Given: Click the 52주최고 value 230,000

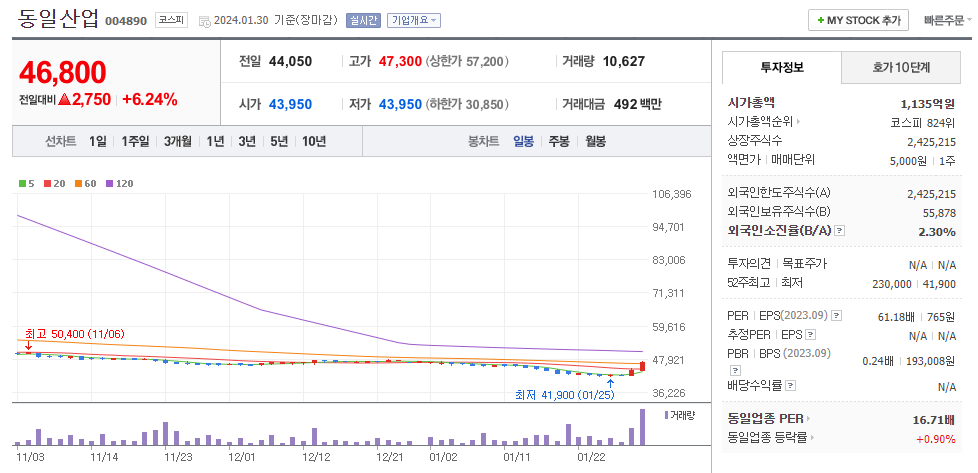Looking at the screenshot, I should [891, 284].
